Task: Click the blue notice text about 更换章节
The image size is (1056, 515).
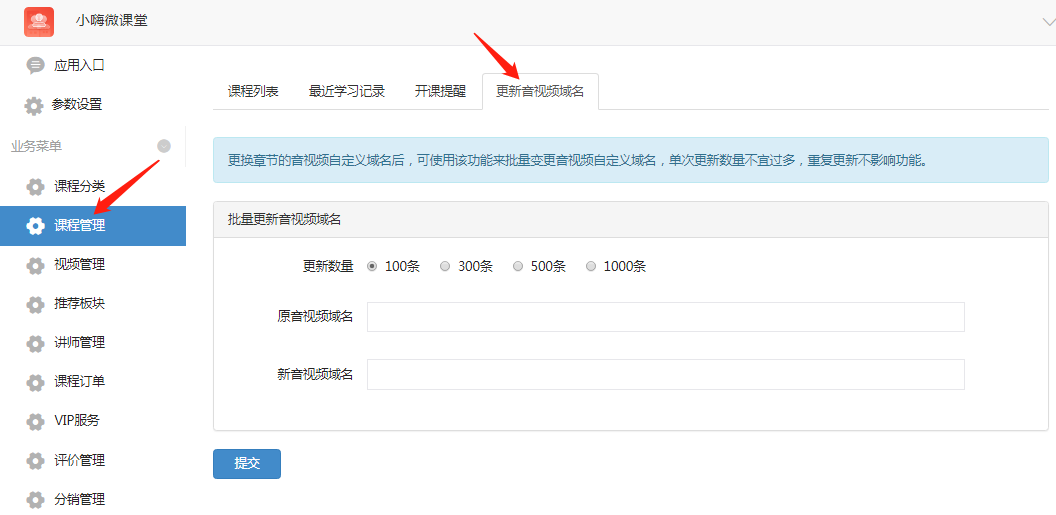Action: [x=578, y=161]
